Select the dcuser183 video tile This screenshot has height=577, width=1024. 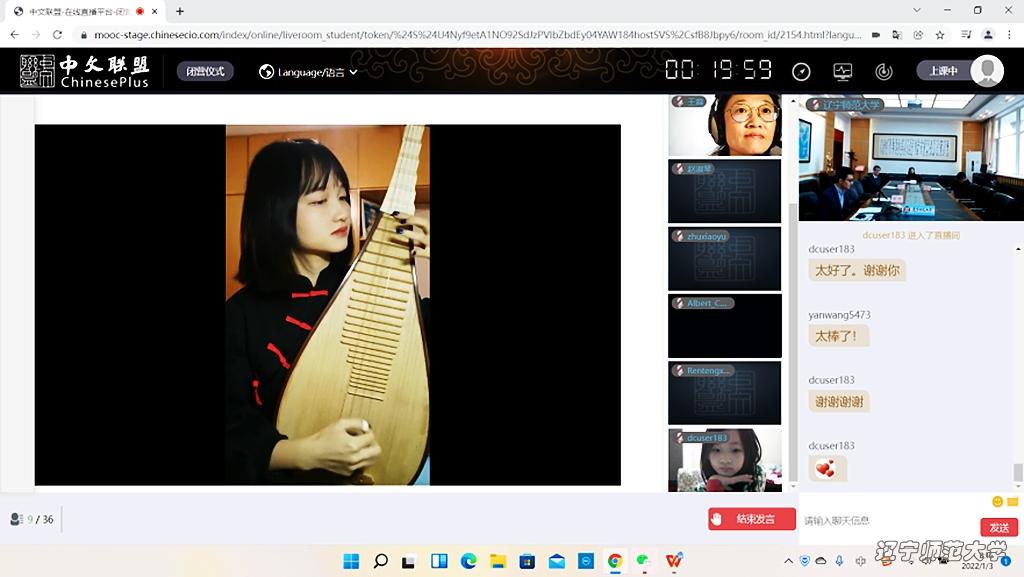click(724, 460)
